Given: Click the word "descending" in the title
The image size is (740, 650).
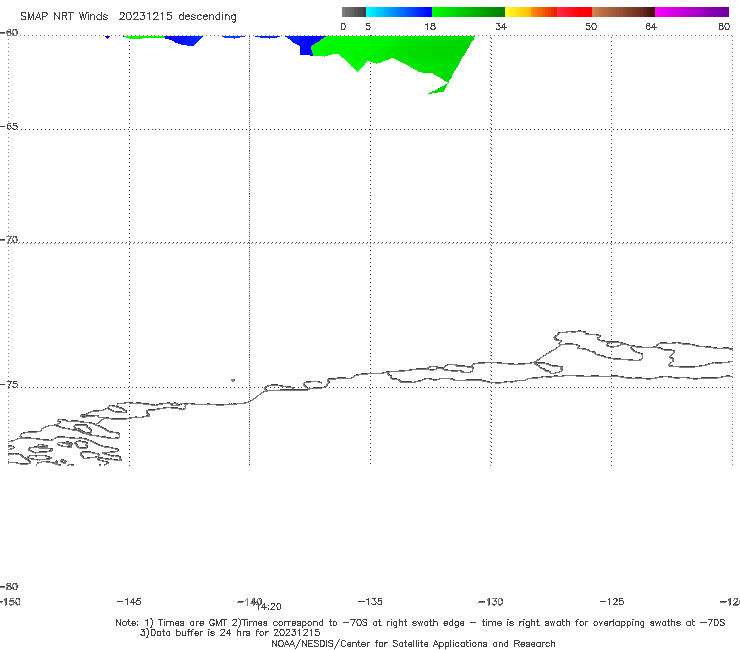Looking at the screenshot, I should click(208, 17).
